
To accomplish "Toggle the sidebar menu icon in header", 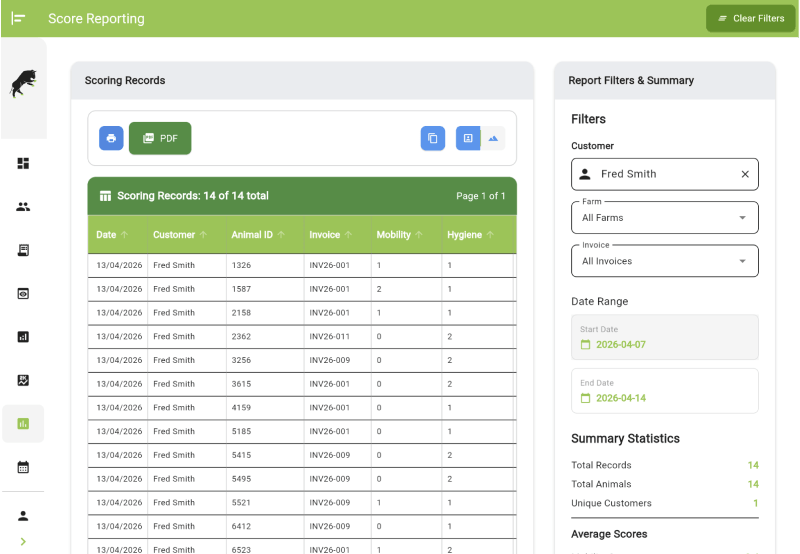I will pyautogui.click(x=18, y=18).
